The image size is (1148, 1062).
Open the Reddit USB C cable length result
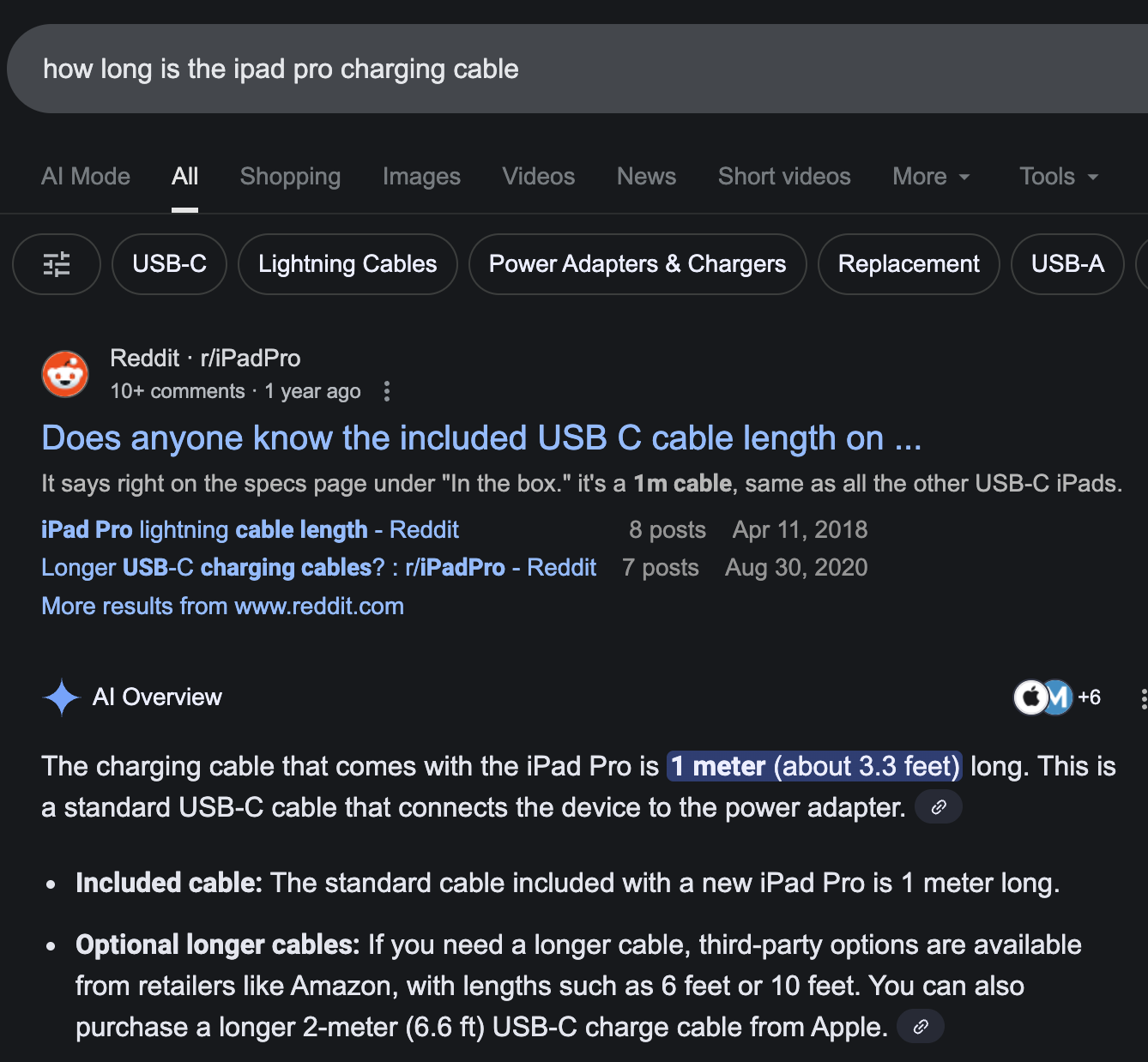[x=481, y=438]
